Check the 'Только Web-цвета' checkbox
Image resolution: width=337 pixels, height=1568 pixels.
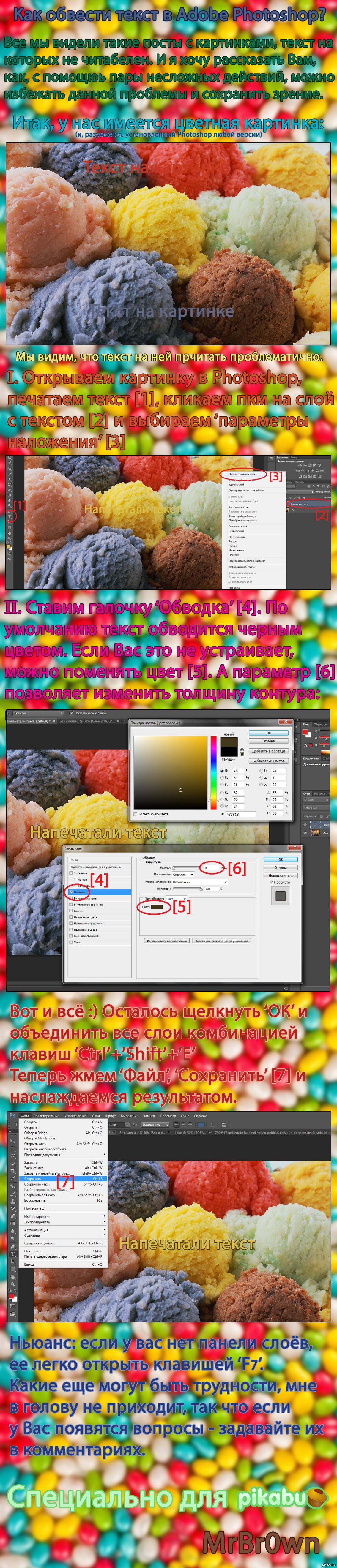point(135,814)
